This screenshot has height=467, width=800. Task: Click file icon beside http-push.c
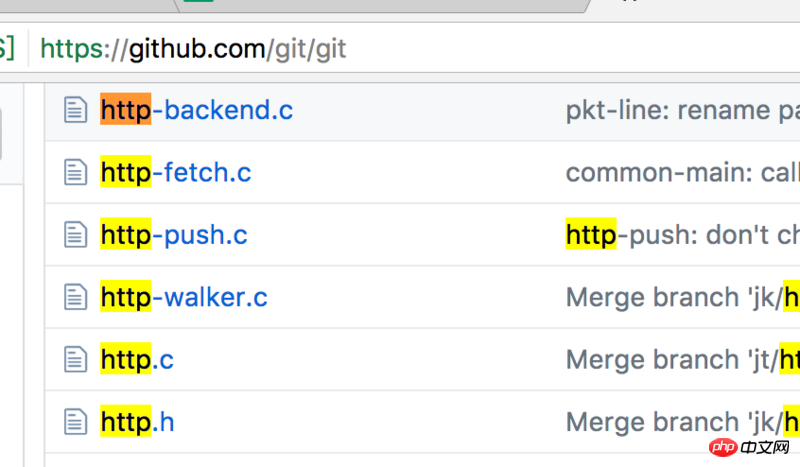tap(76, 234)
